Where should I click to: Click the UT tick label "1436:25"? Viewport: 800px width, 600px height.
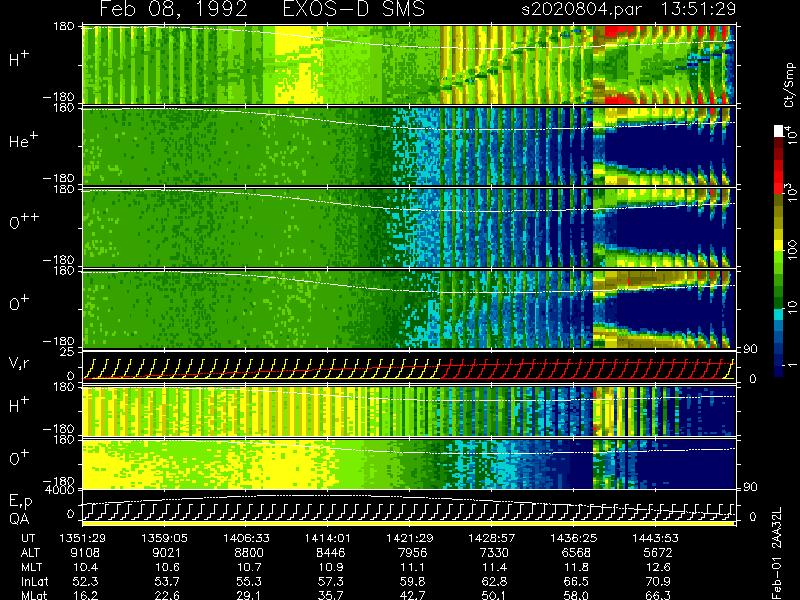click(x=573, y=538)
